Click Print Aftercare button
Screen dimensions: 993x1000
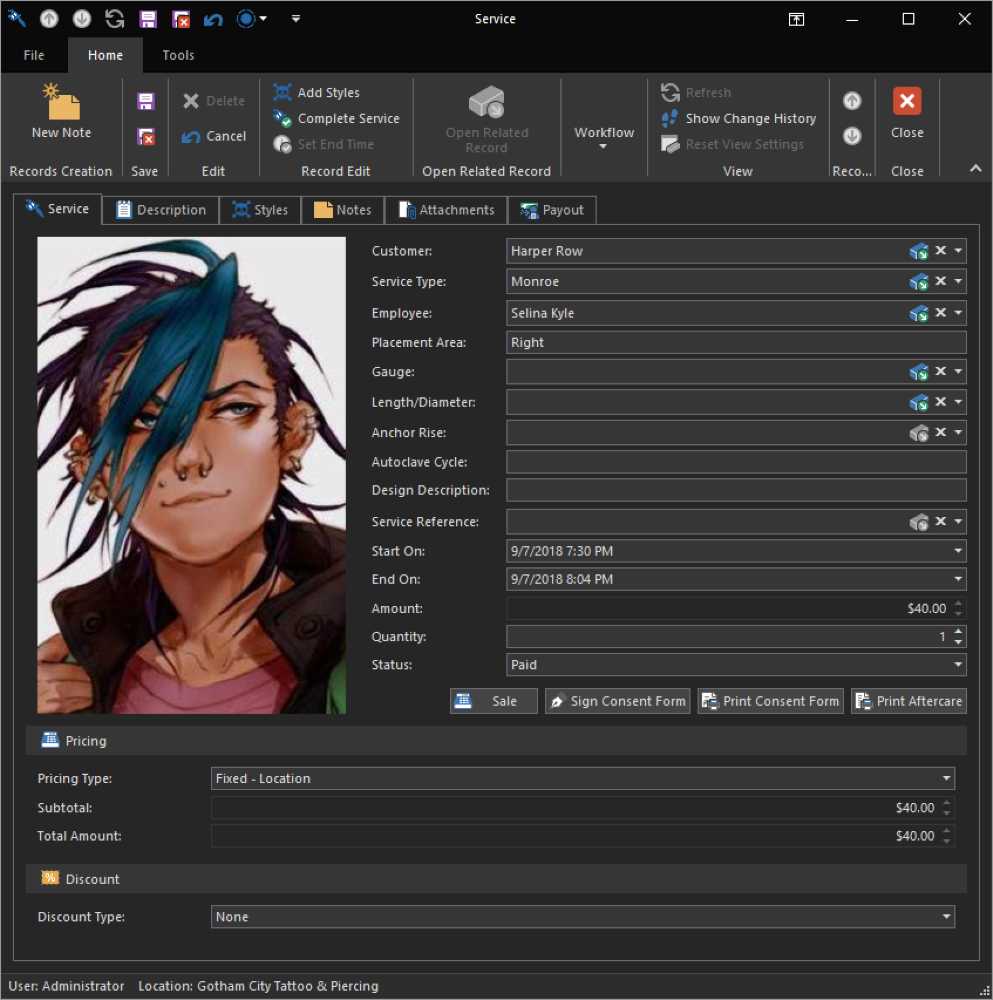(x=909, y=701)
